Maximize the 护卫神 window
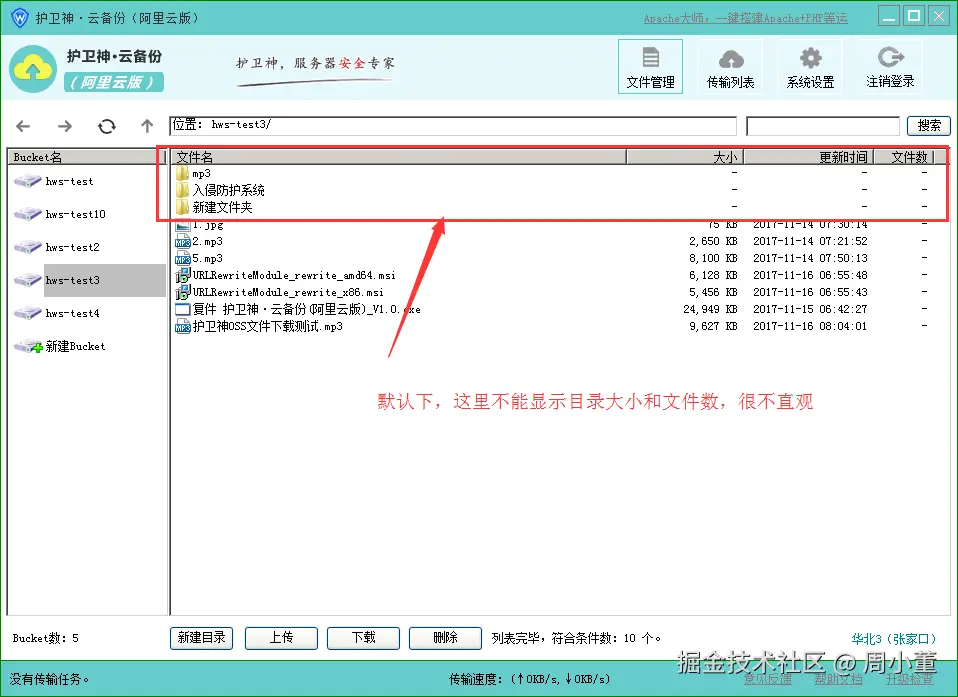The height and width of the screenshot is (697, 958). point(914,16)
